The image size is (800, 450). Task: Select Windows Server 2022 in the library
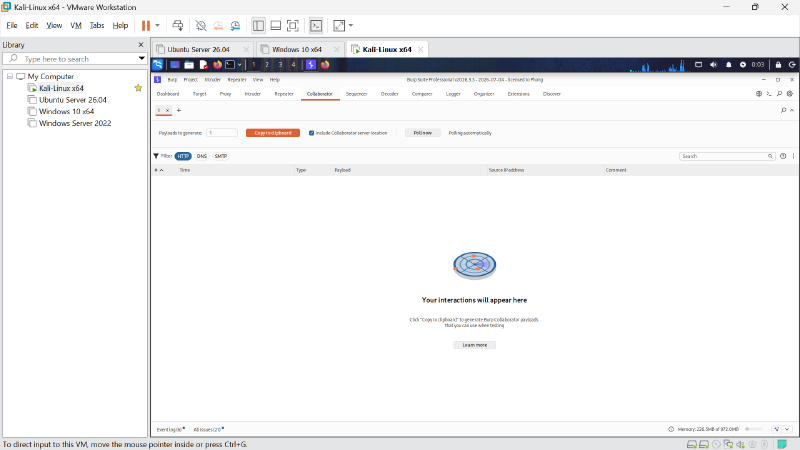click(74, 123)
